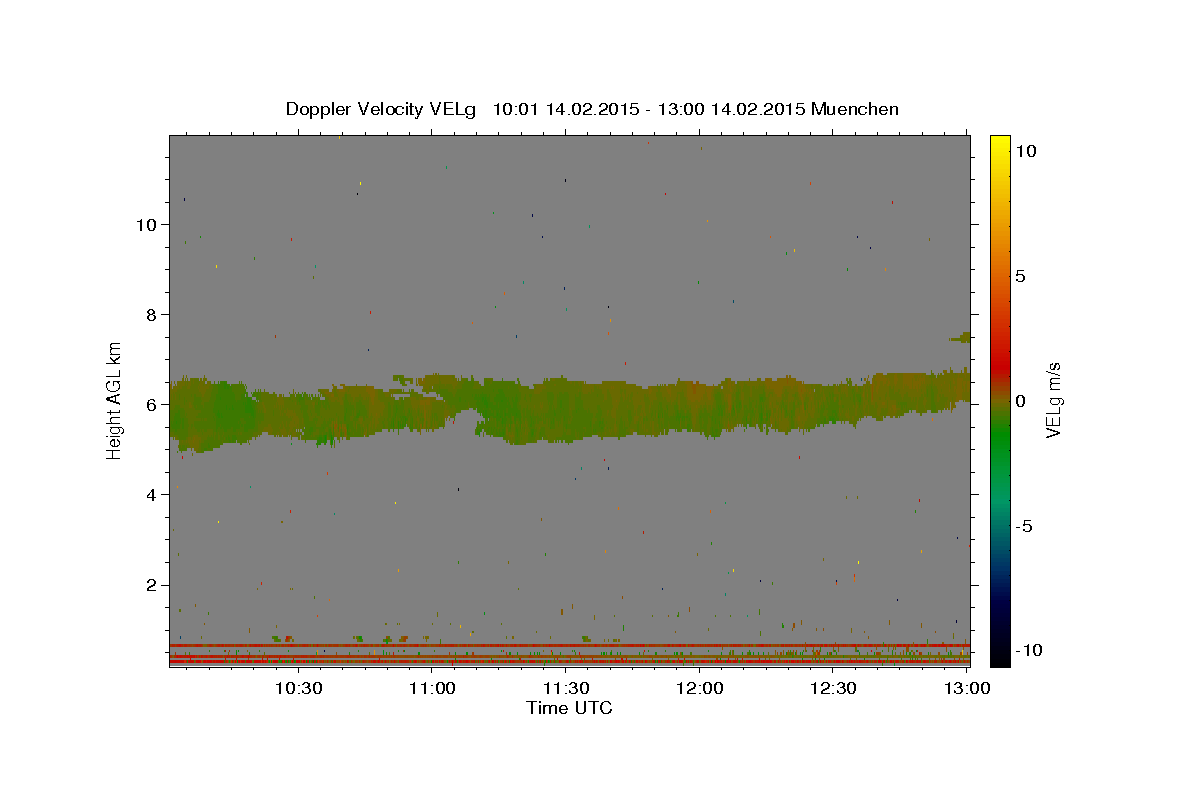Click the 12:30 time tick label
The image size is (1200, 800).
(833, 688)
